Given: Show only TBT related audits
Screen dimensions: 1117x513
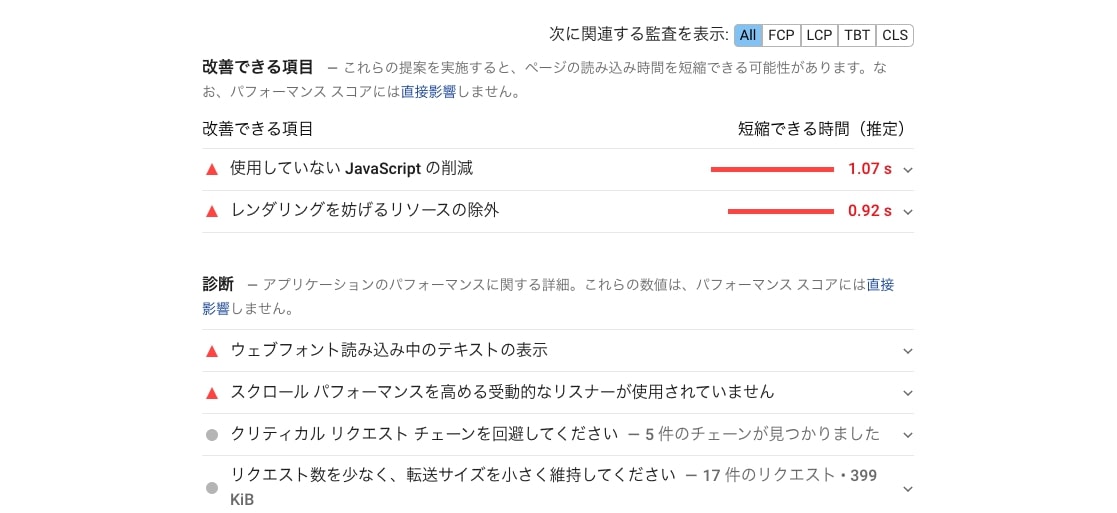Looking at the screenshot, I should 857,35.
